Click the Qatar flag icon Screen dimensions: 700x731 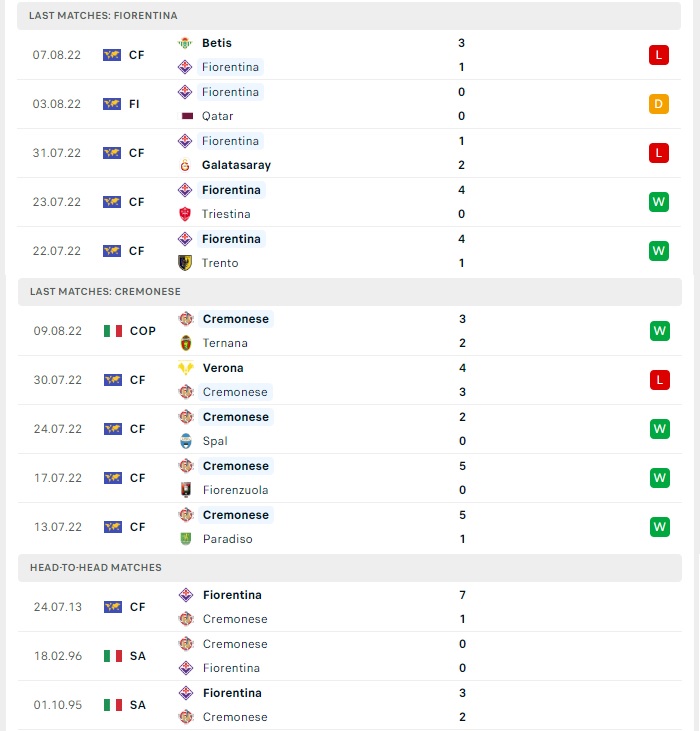[187, 116]
